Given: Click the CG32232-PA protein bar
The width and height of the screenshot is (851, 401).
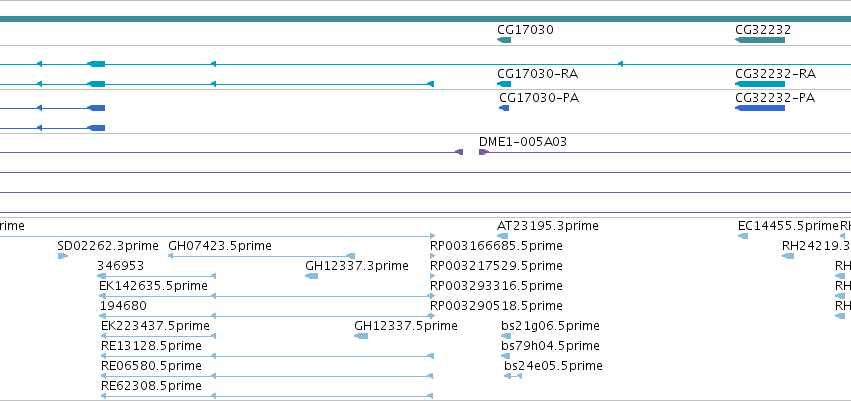Looking at the screenshot, I should 760,108.
